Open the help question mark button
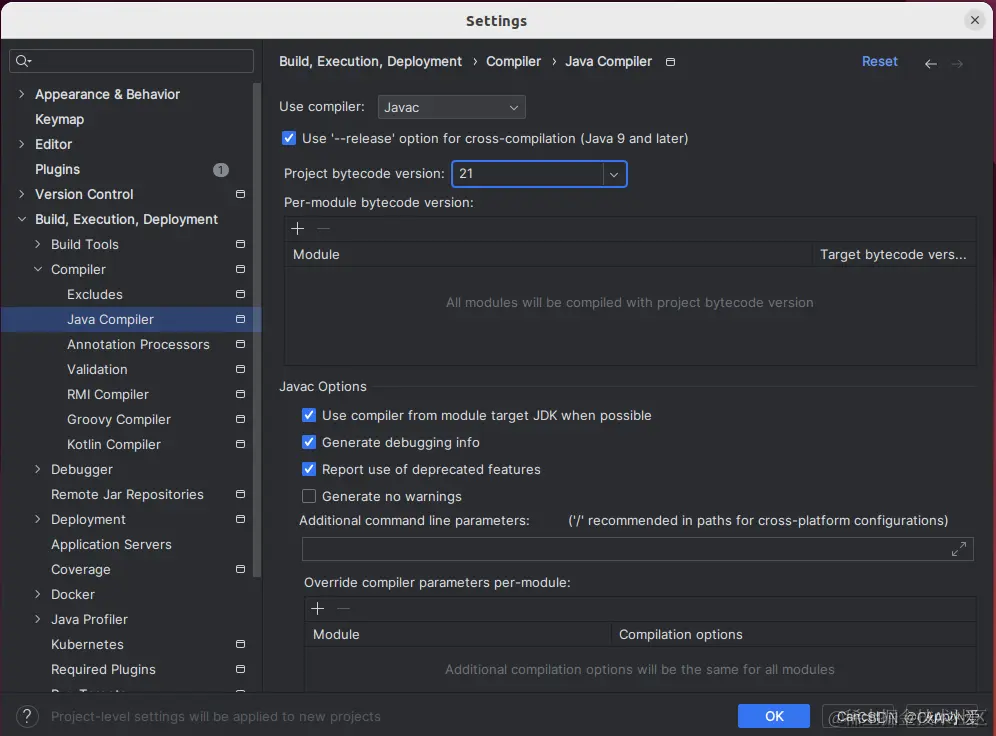This screenshot has width=996, height=736. (27, 716)
